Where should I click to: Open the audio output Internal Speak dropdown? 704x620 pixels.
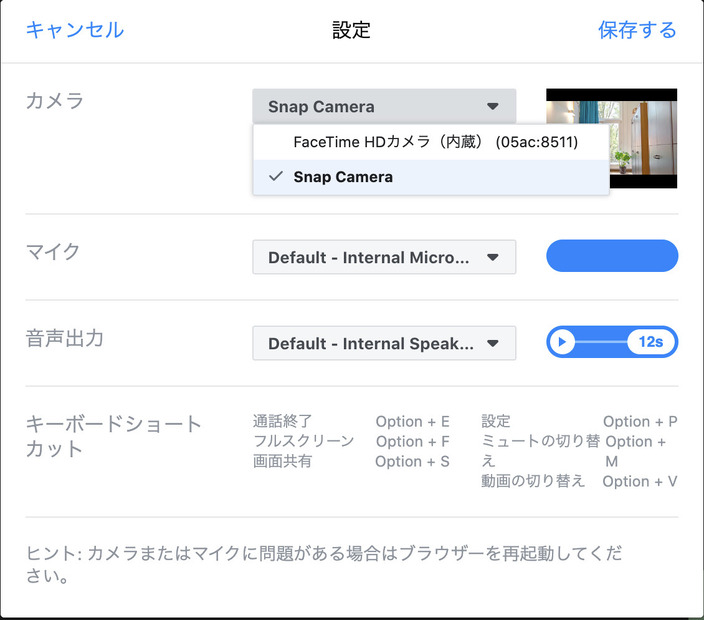(x=384, y=343)
